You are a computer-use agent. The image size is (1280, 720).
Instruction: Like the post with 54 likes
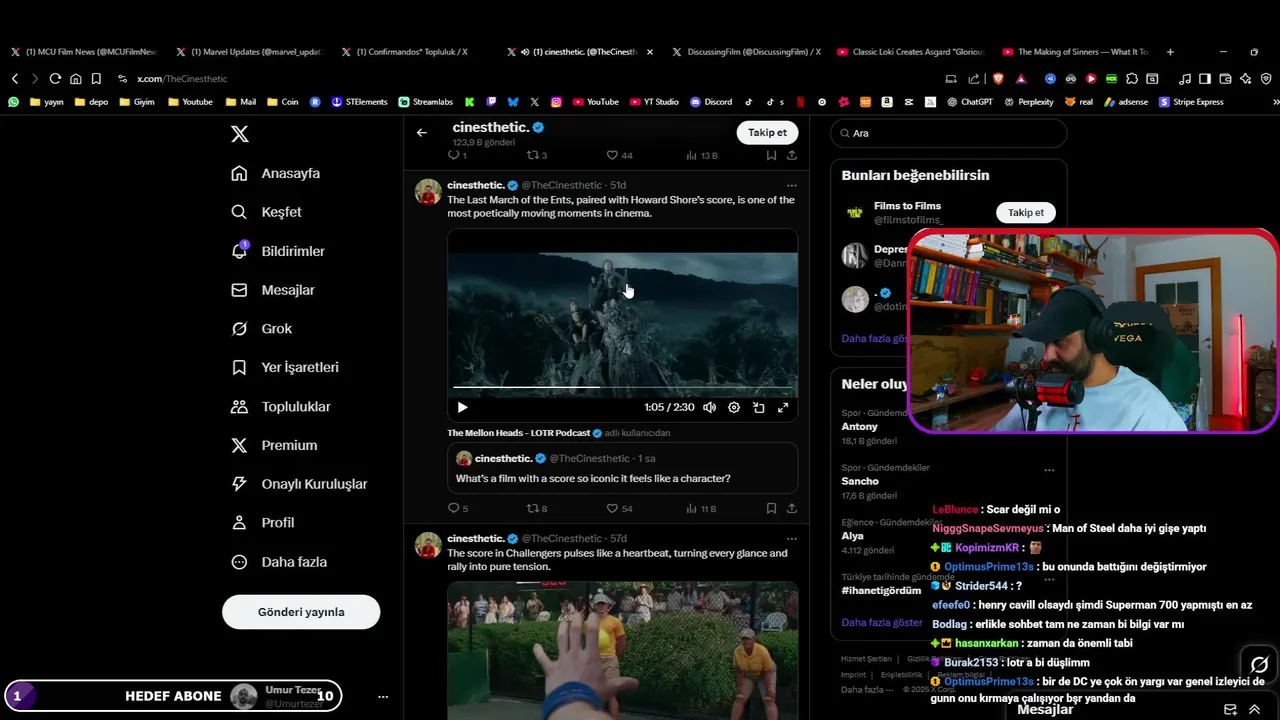click(619, 508)
